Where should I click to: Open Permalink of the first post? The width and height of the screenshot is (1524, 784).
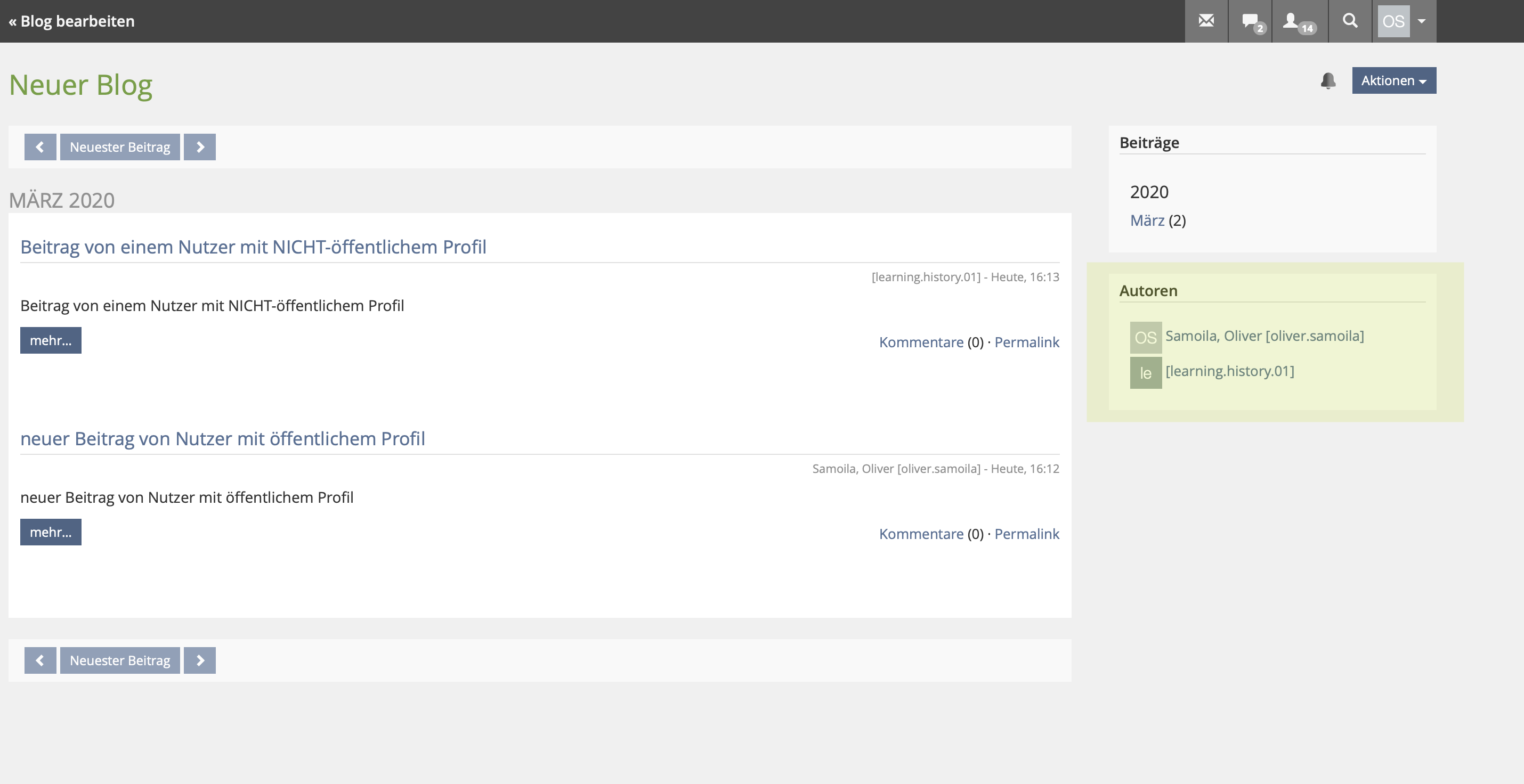pyautogui.click(x=1026, y=342)
